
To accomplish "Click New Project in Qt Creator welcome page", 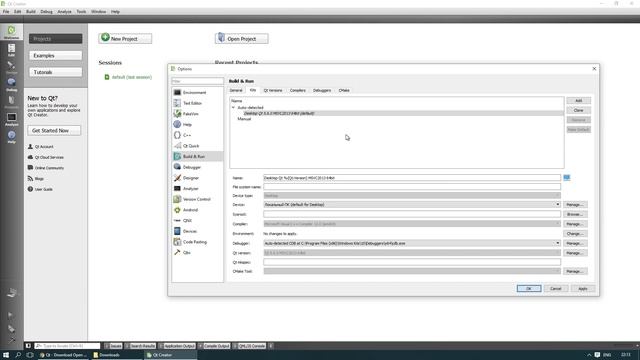I will [125, 38].
